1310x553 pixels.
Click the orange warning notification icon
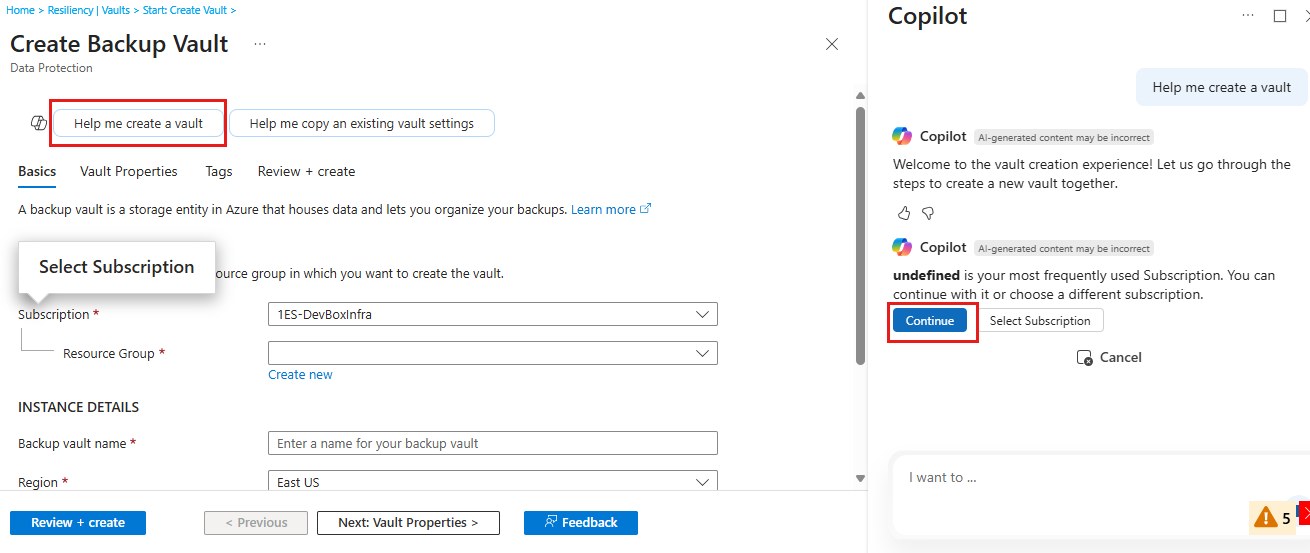(1265, 518)
